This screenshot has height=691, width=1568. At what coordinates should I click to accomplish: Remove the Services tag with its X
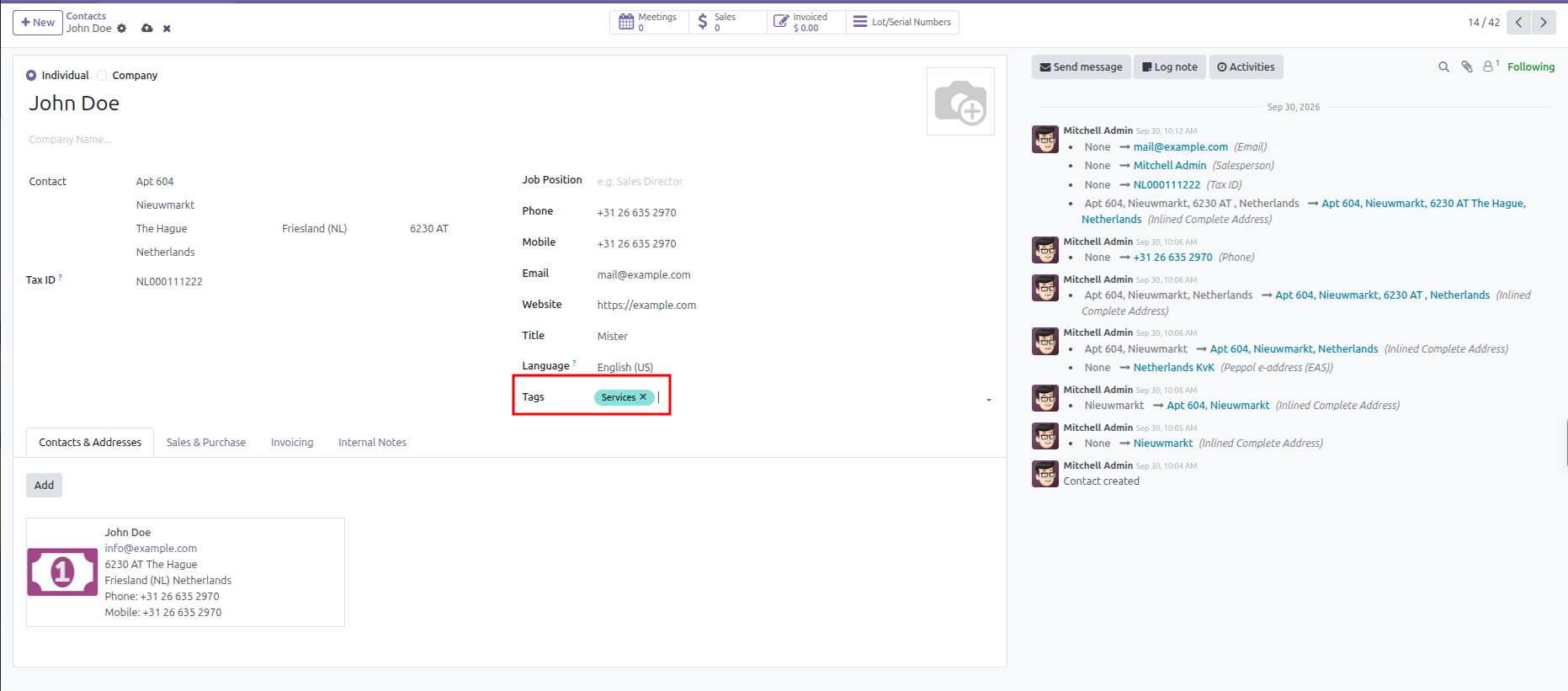(643, 397)
